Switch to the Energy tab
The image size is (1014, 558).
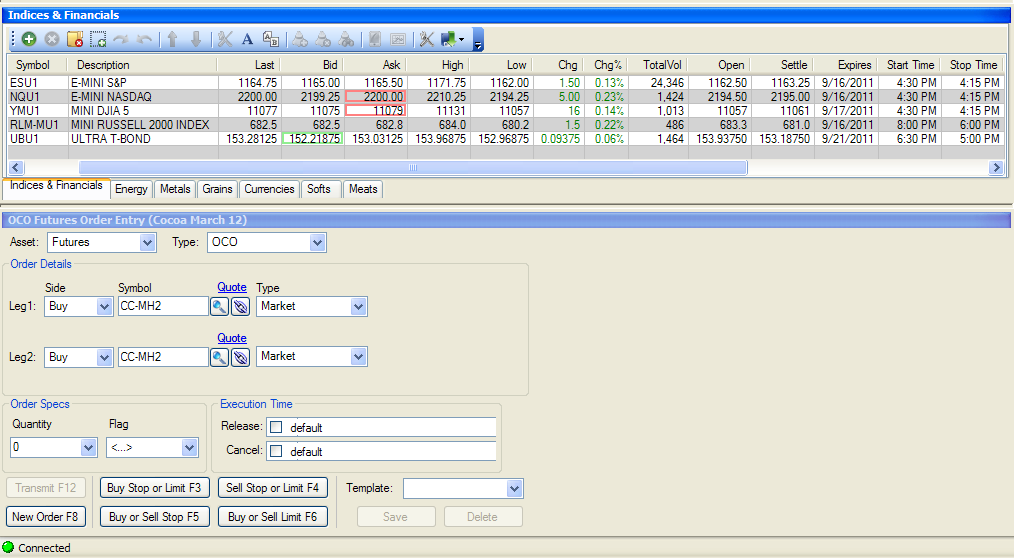click(x=131, y=189)
